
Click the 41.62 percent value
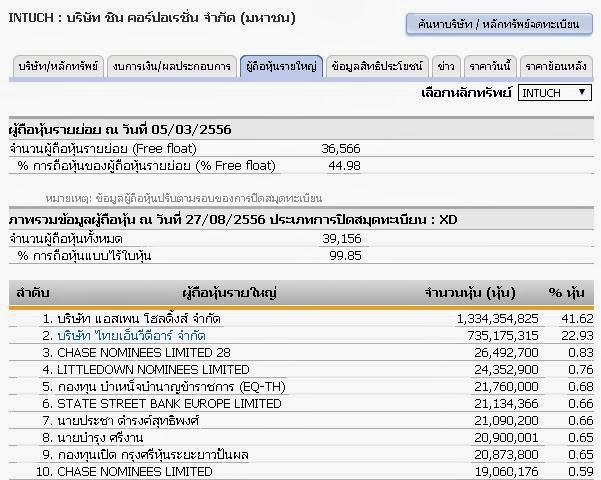point(577,319)
